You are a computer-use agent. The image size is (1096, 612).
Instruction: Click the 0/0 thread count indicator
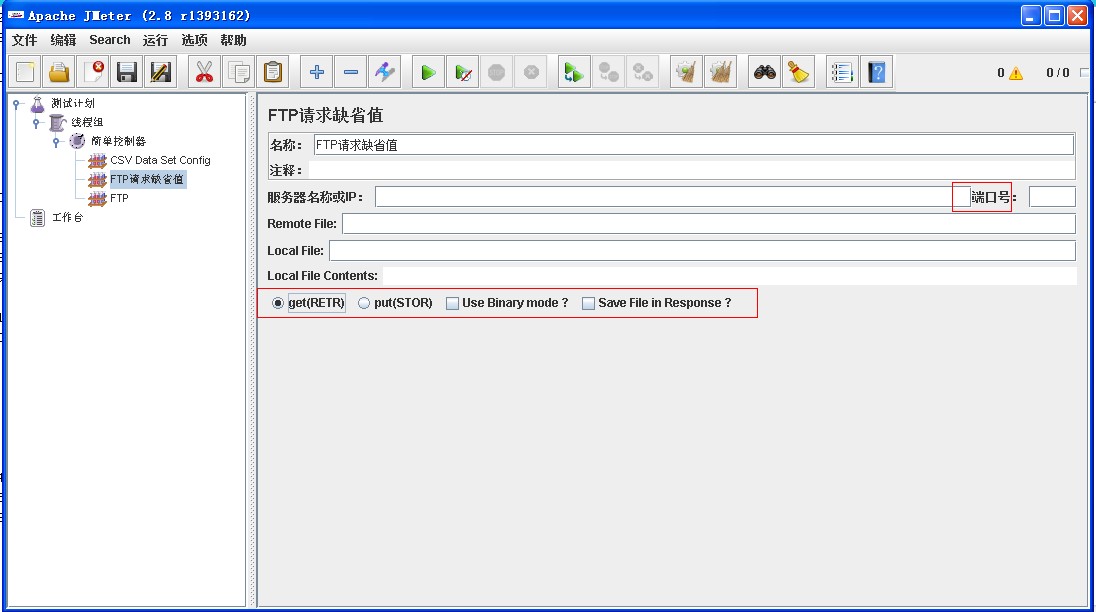pos(1058,73)
